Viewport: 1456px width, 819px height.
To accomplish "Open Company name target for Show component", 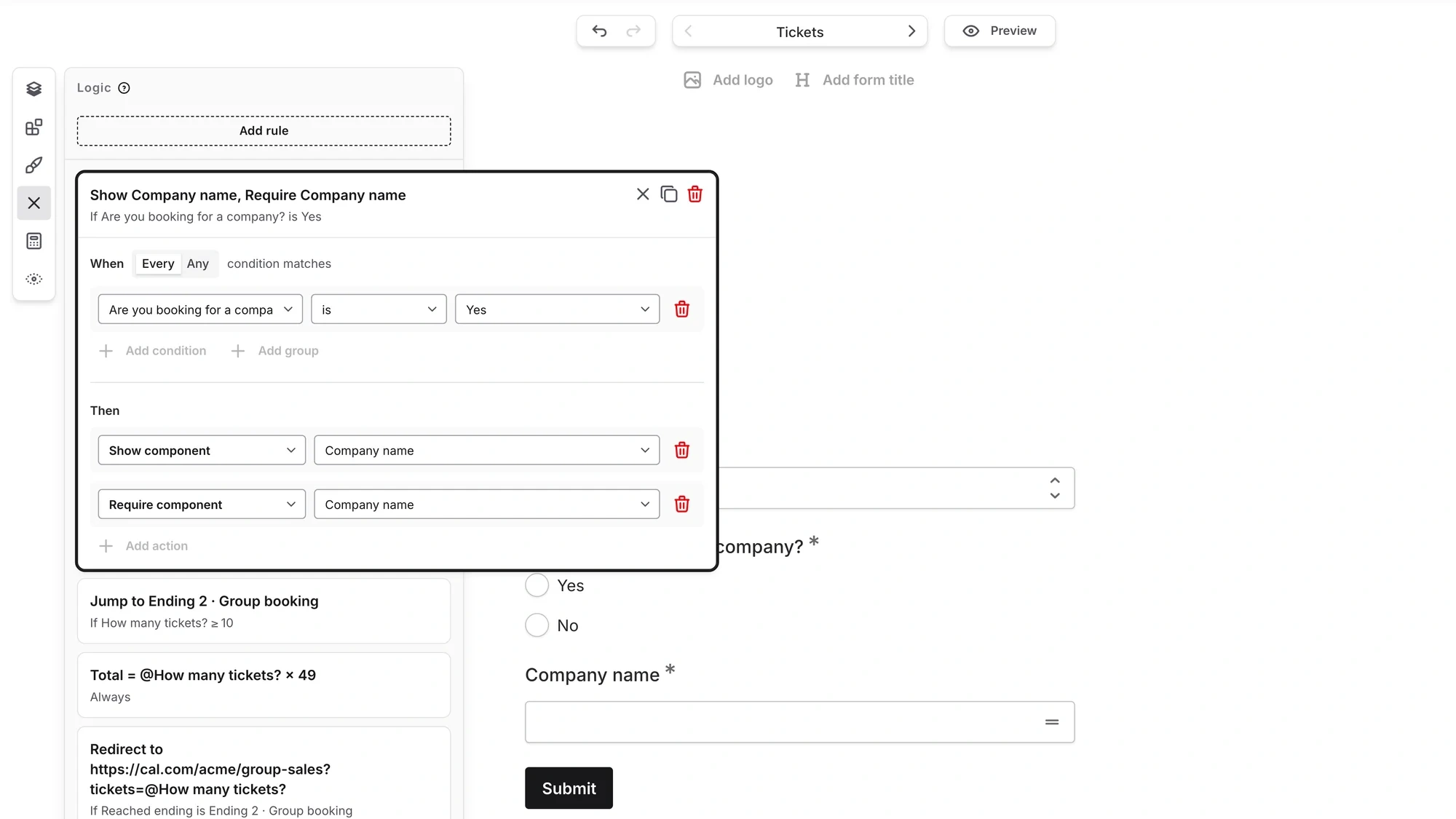I will pos(486,451).
